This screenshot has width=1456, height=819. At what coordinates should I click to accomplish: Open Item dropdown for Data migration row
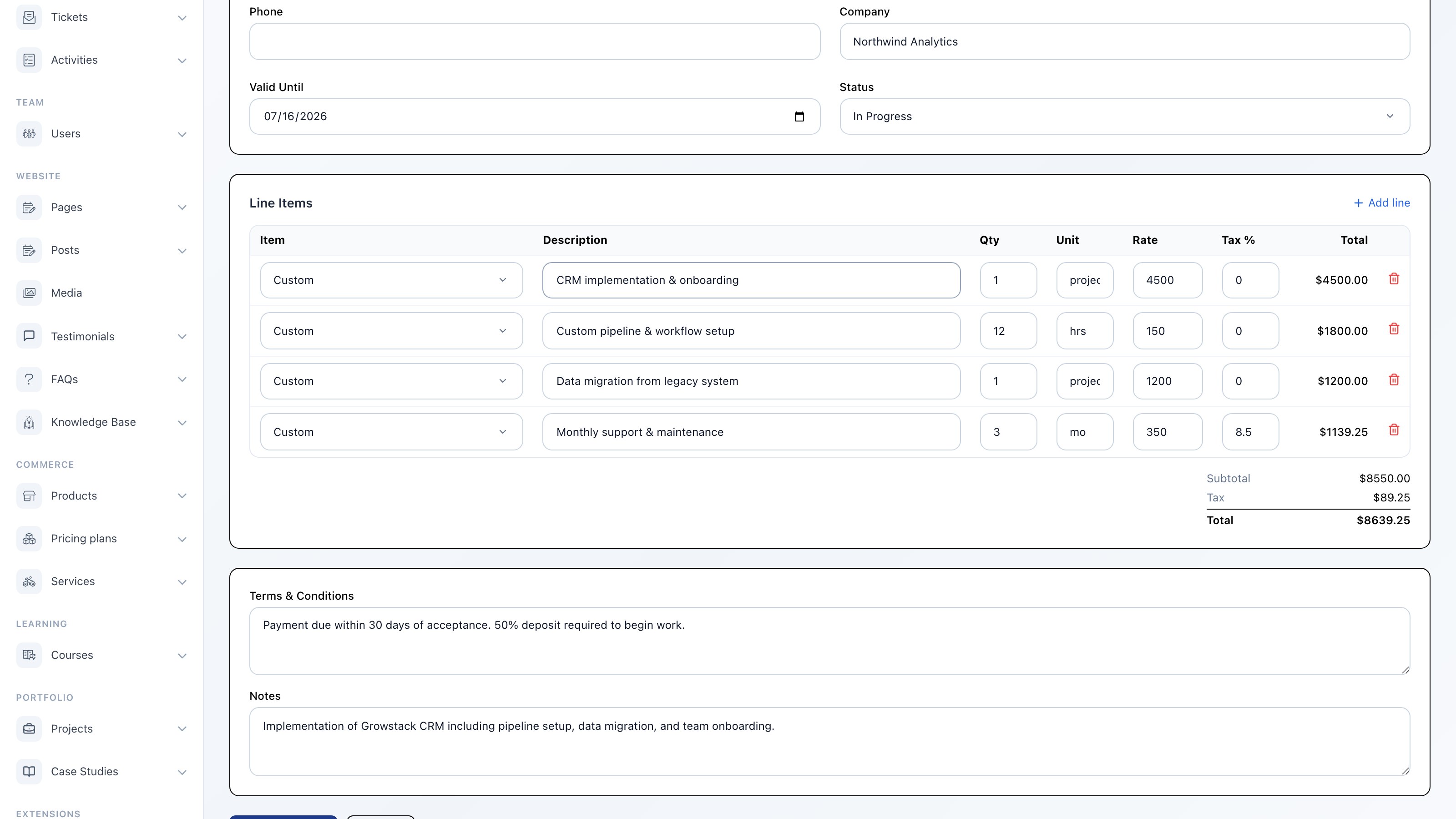391,382
